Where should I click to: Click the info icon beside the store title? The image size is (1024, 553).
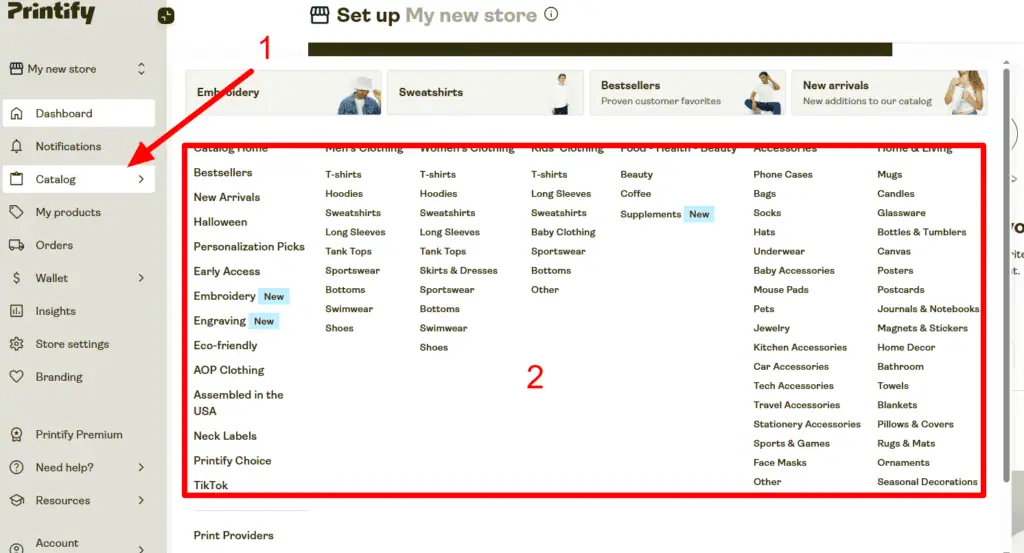coord(551,15)
